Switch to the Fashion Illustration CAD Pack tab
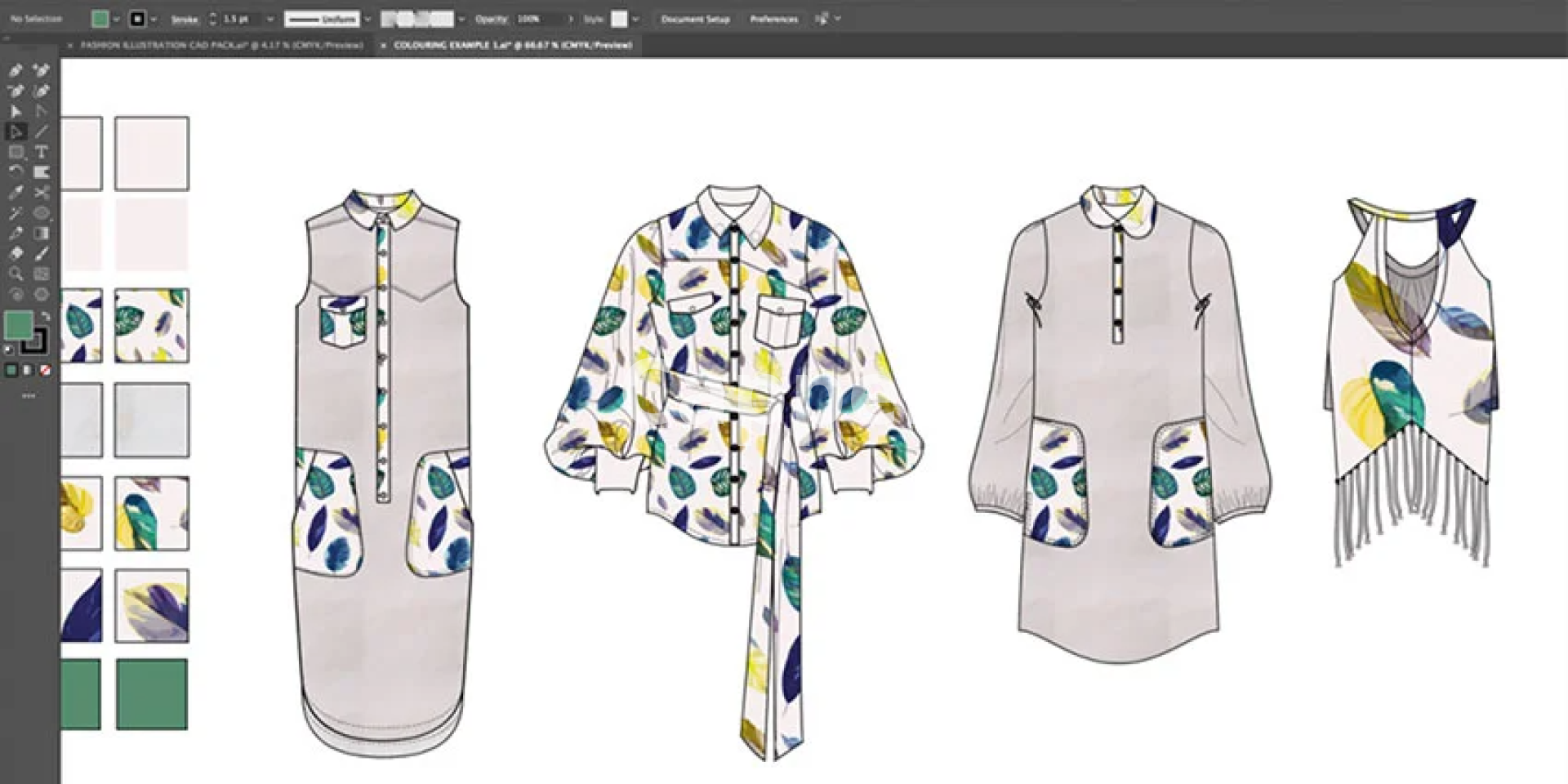1568x784 pixels. (x=221, y=46)
